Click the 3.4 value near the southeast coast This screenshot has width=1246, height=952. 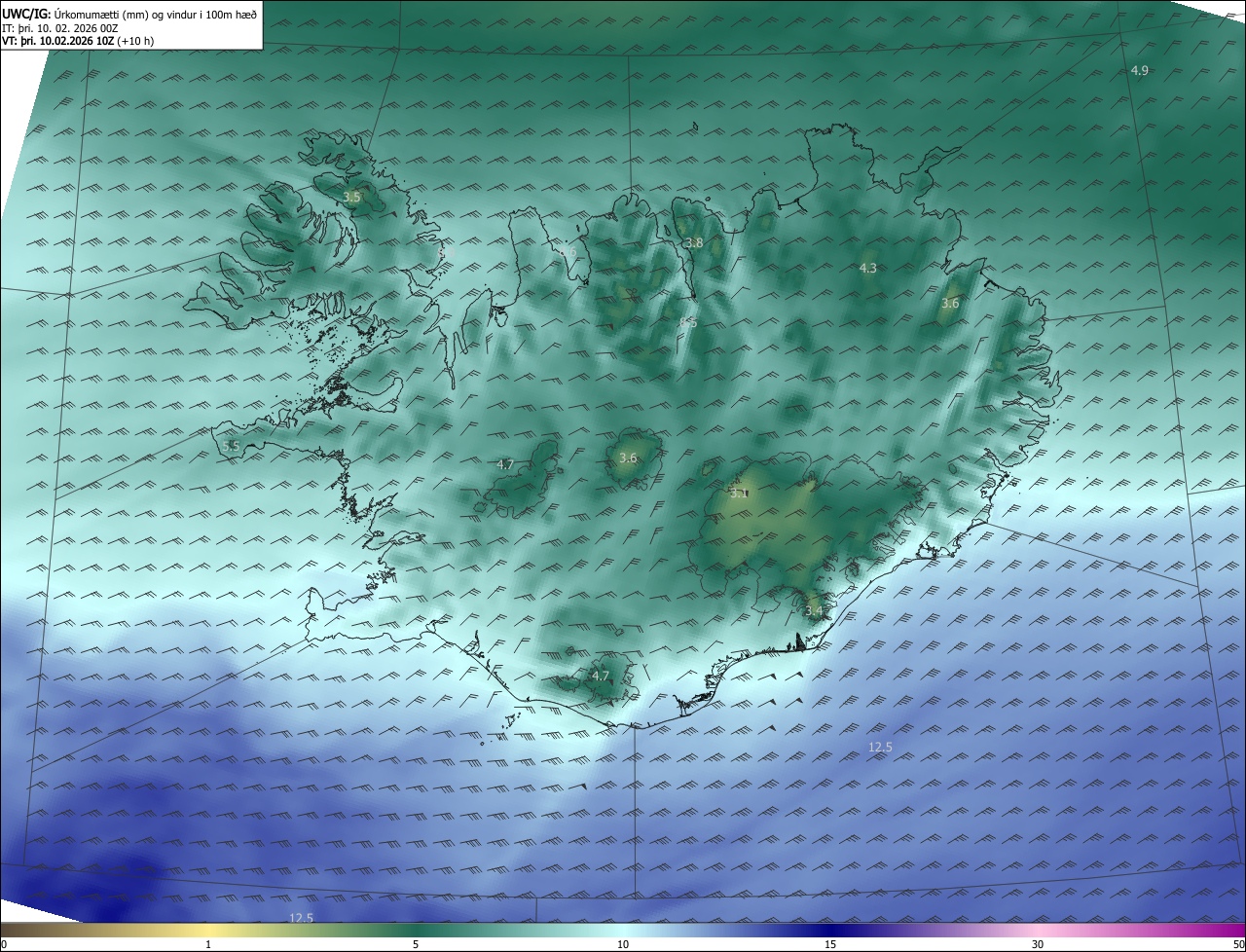[x=814, y=611]
